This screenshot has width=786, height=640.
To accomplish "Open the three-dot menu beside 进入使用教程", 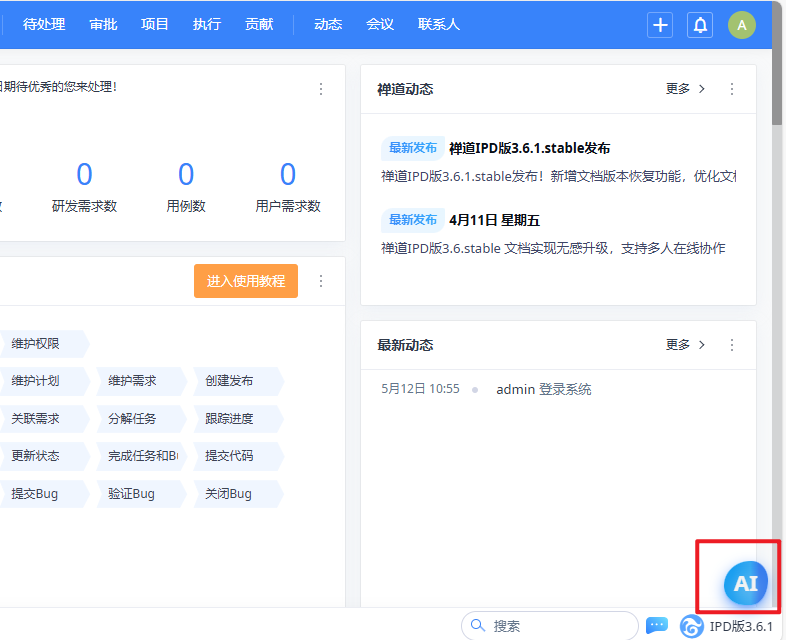I will (321, 281).
